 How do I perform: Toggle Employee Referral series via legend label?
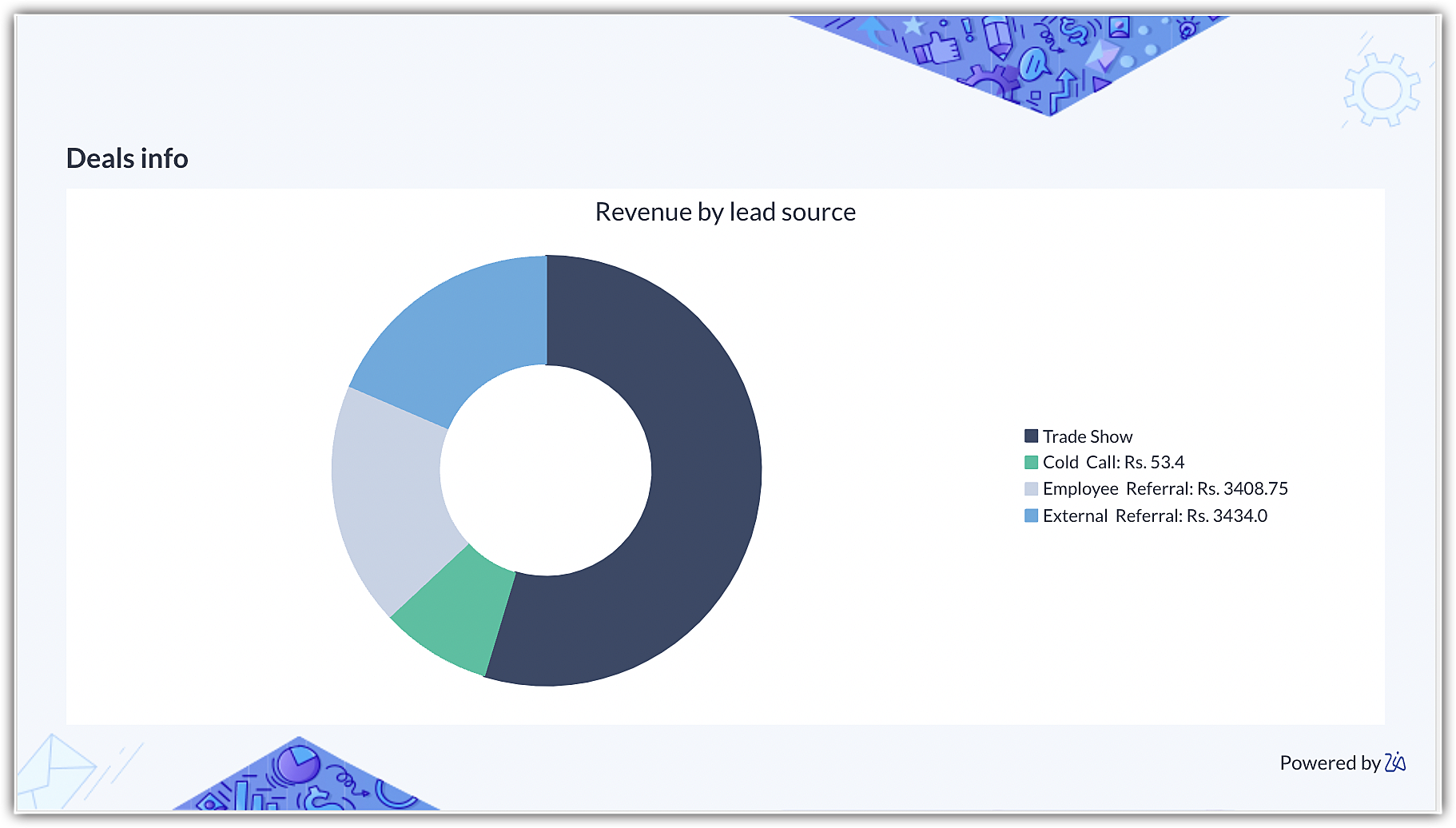tap(1164, 488)
